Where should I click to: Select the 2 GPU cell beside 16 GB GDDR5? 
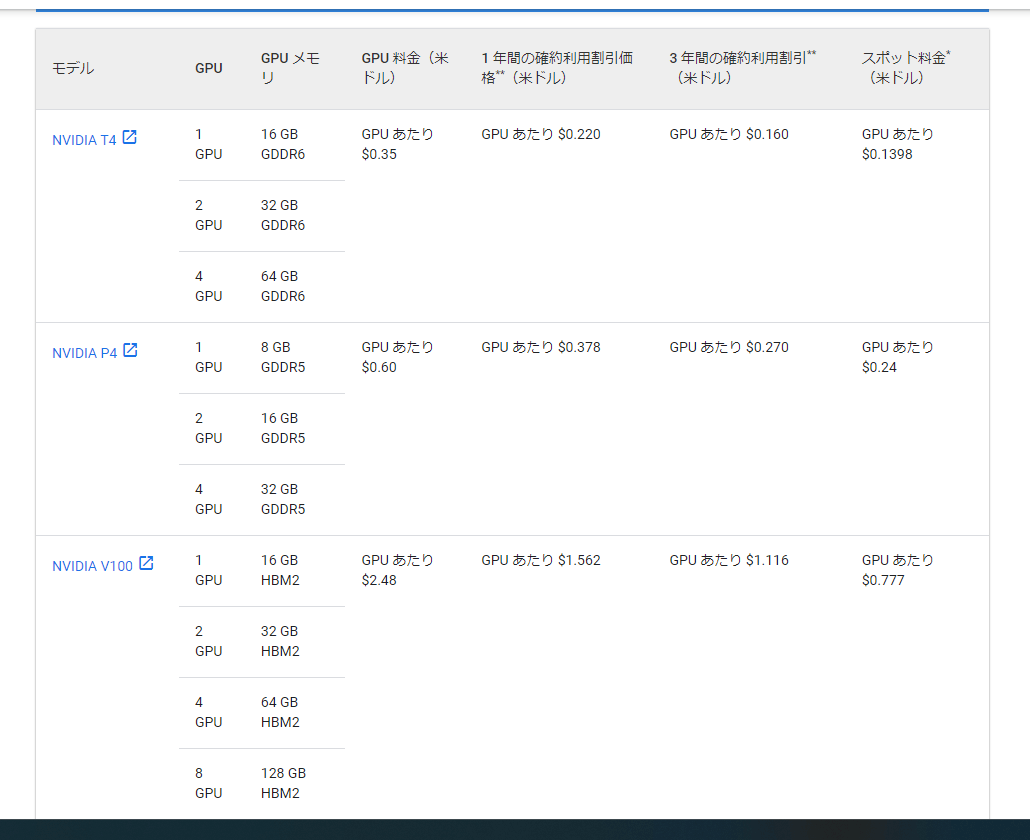(209, 428)
